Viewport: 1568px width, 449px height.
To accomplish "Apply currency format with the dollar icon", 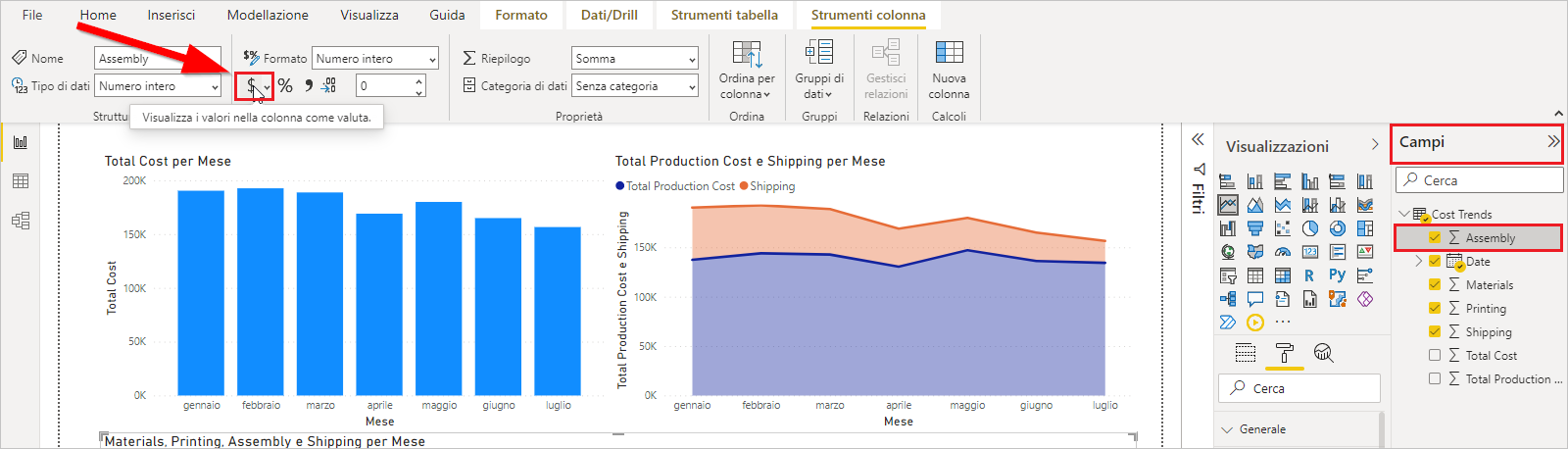I will tap(251, 86).
